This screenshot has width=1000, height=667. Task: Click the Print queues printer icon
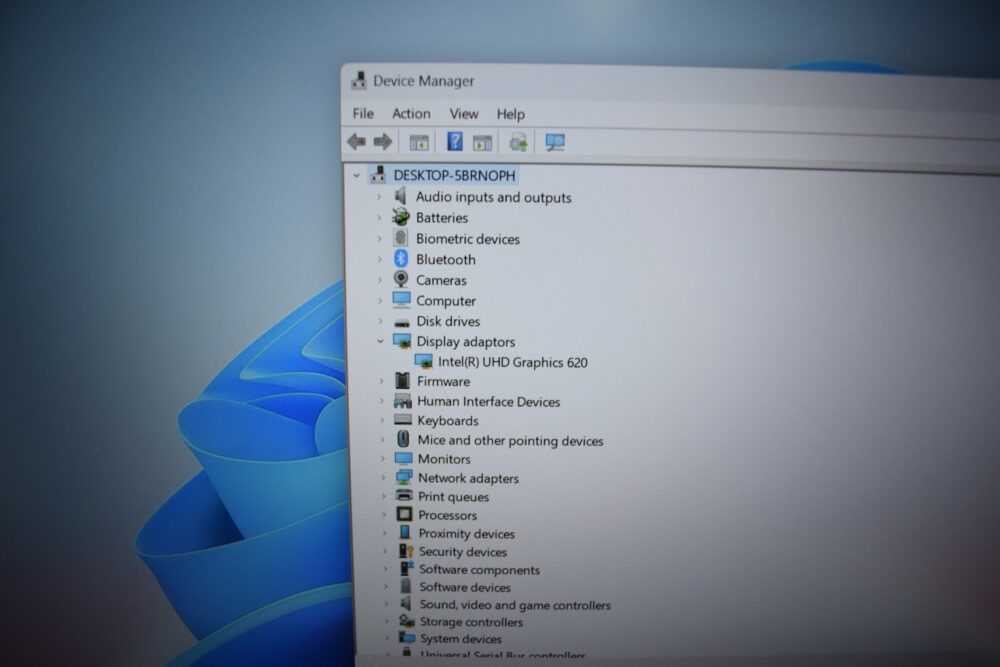coord(404,495)
